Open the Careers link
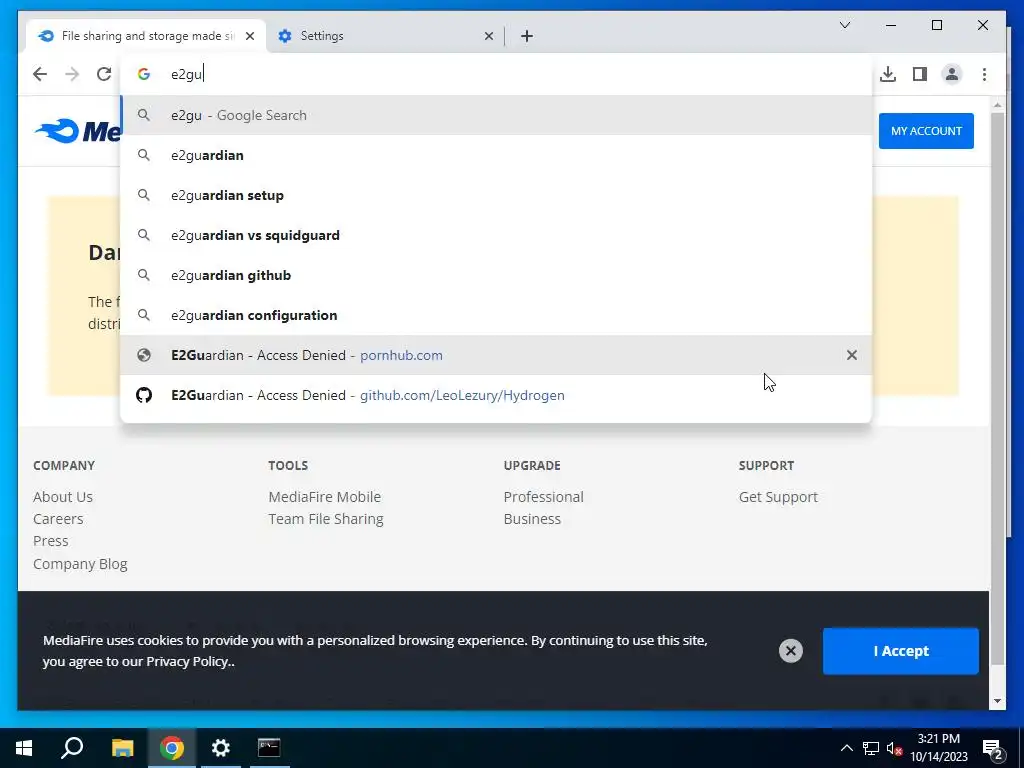Screen dimensions: 1024x768 (x=58, y=519)
